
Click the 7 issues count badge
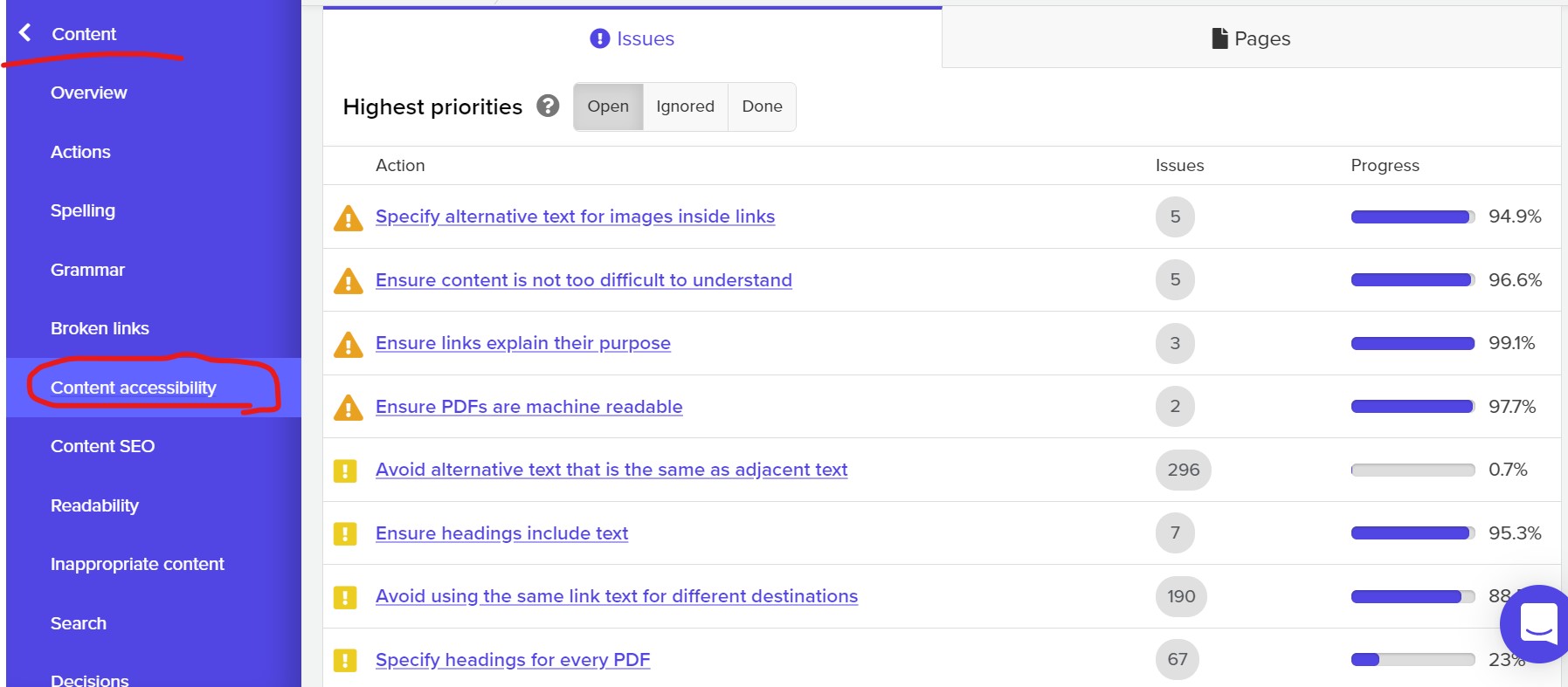point(1175,533)
